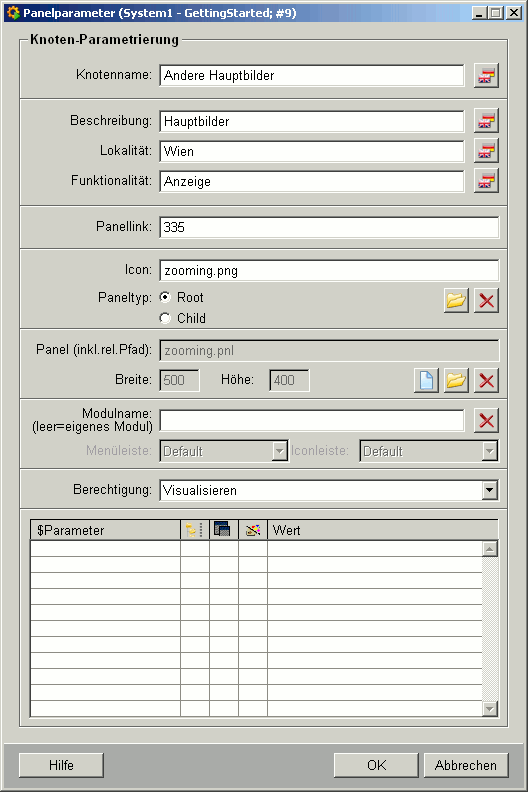528x792 pixels.
Task: Confirm with the OK button
Action: click(376, 765)
